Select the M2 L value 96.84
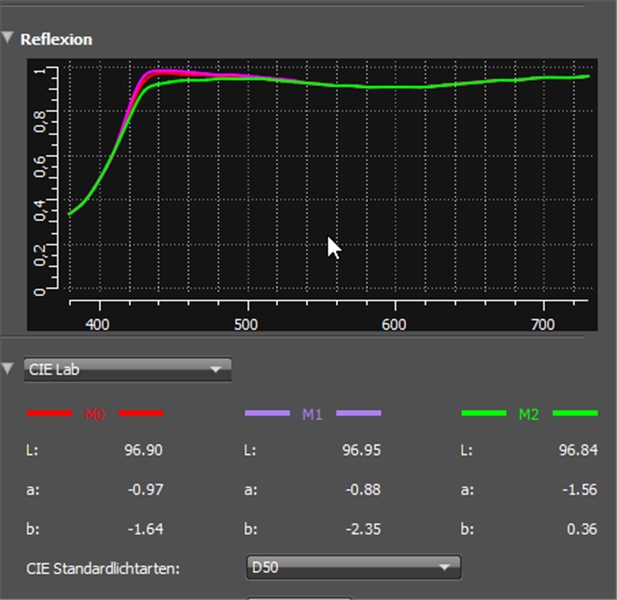The image size is (617, 600). (579, 450)
